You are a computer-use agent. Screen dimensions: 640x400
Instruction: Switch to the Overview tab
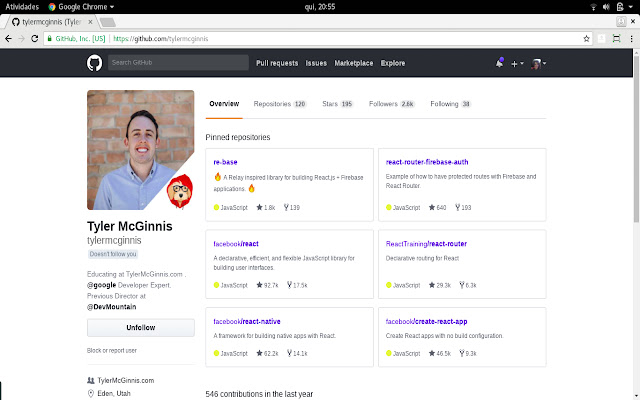point(224,104)
